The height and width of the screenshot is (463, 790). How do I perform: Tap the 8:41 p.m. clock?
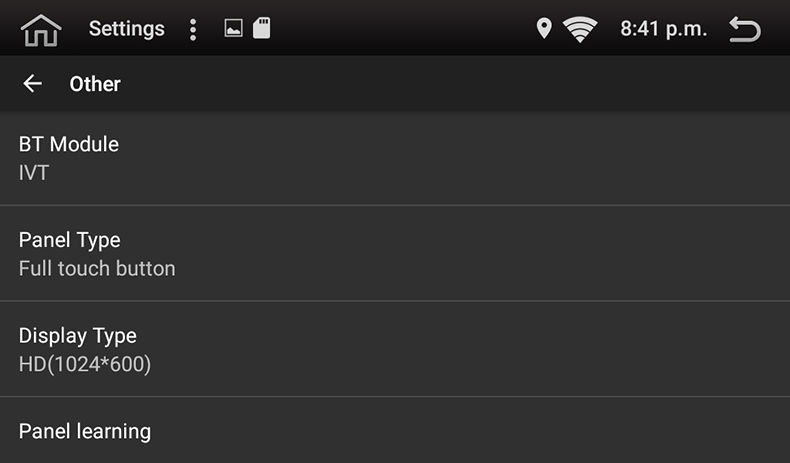pos(663,29)
